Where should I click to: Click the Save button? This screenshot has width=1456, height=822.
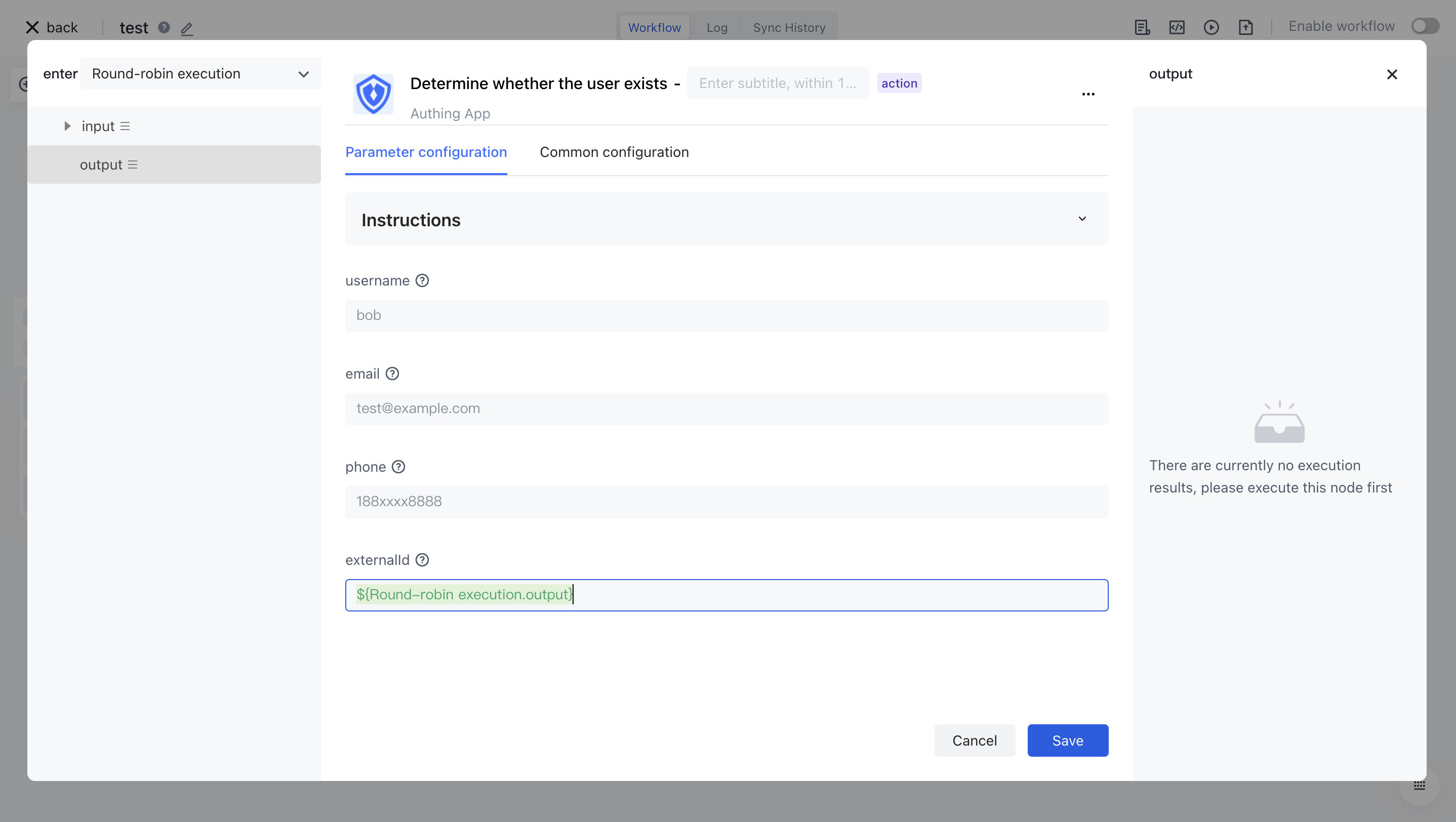pos(1067,740)
